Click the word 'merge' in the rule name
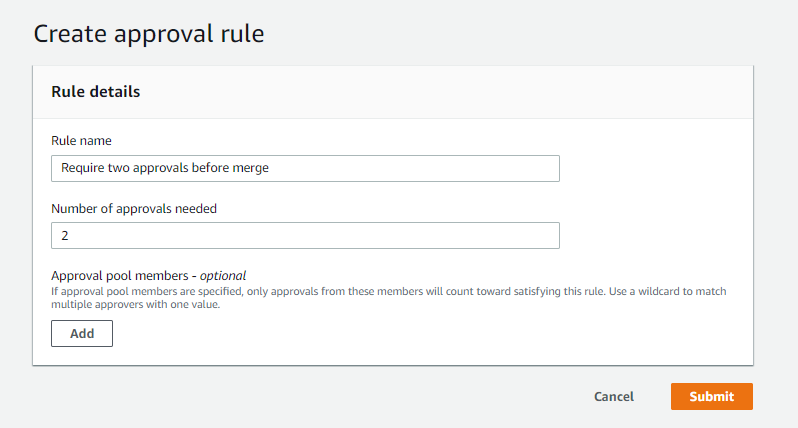This screenshot has width=798, height=428. tap(251, 168)
